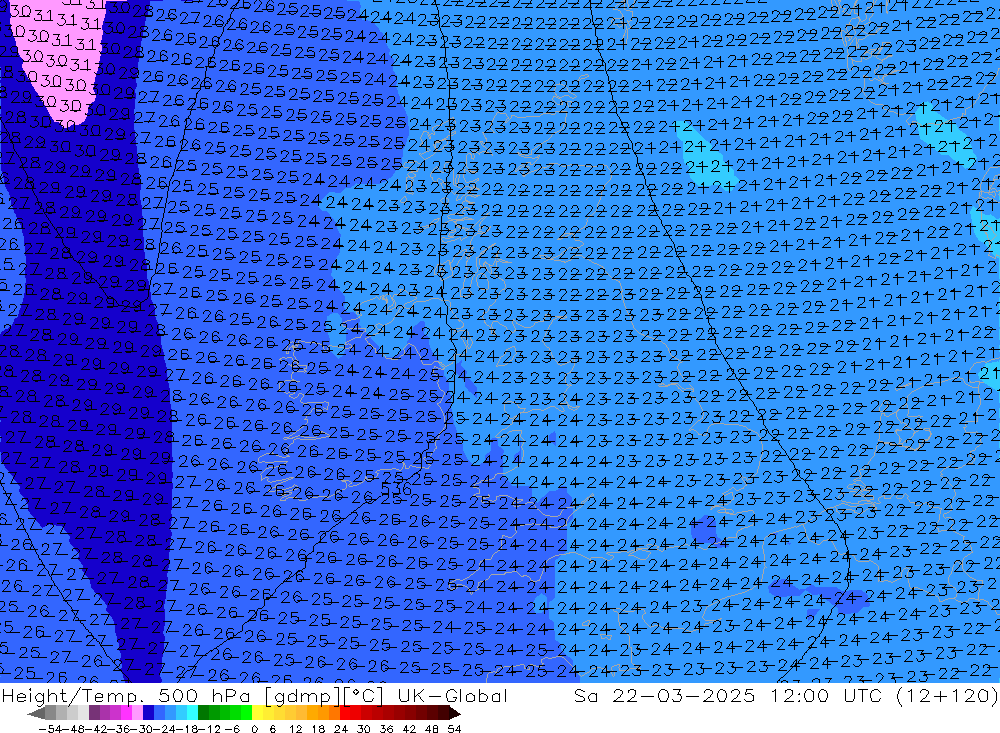
Task: Select the pure yellow swatch above label 0
Action: pyautogui.click(x=257, y=712)
